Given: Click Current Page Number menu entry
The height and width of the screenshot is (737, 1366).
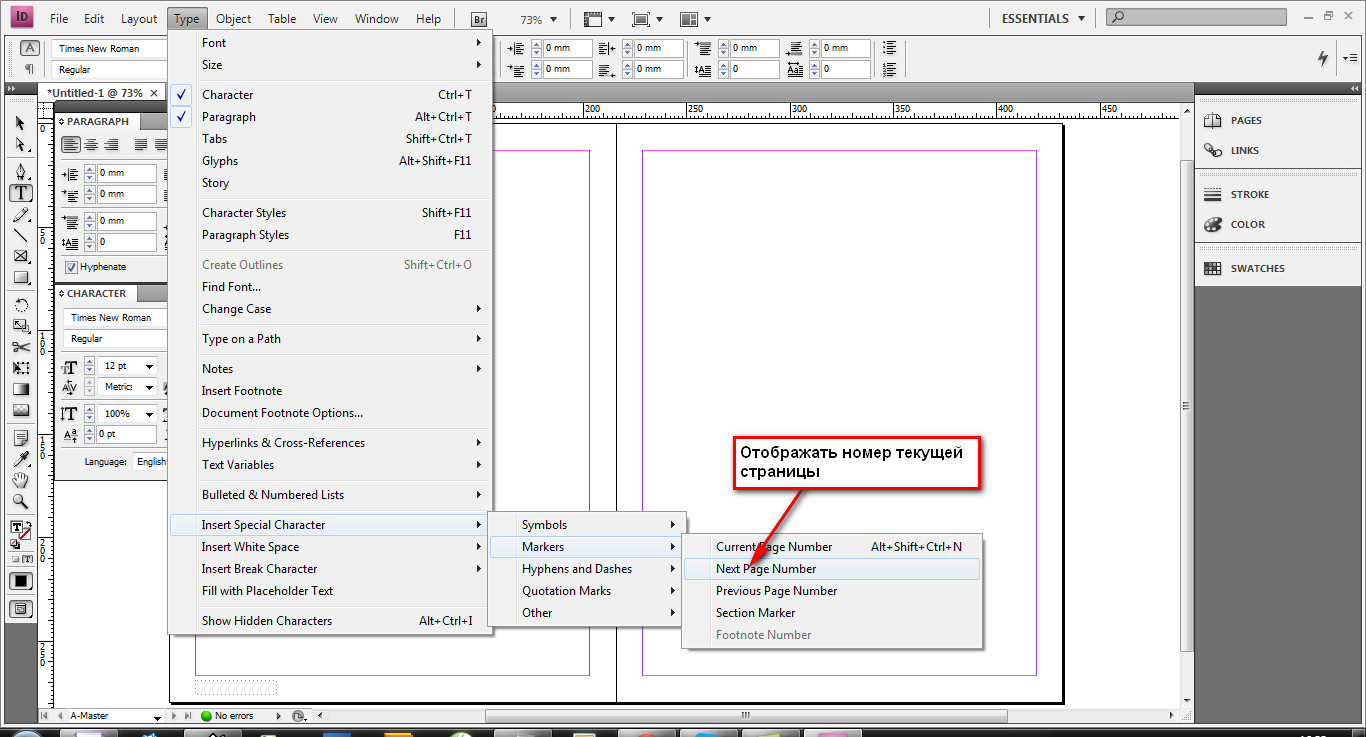Looking at the screenshot, I should tap(774, 547).
